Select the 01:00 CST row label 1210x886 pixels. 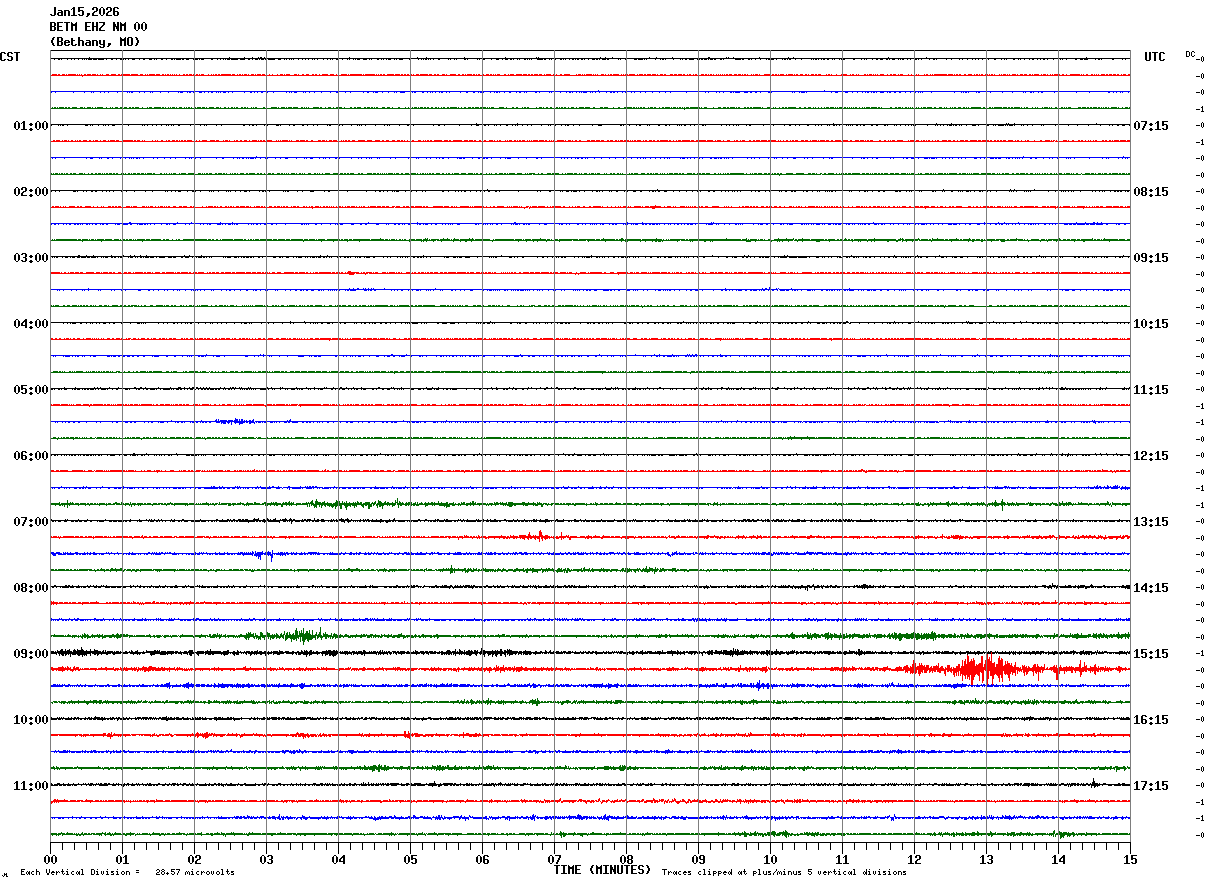point(30,126)
